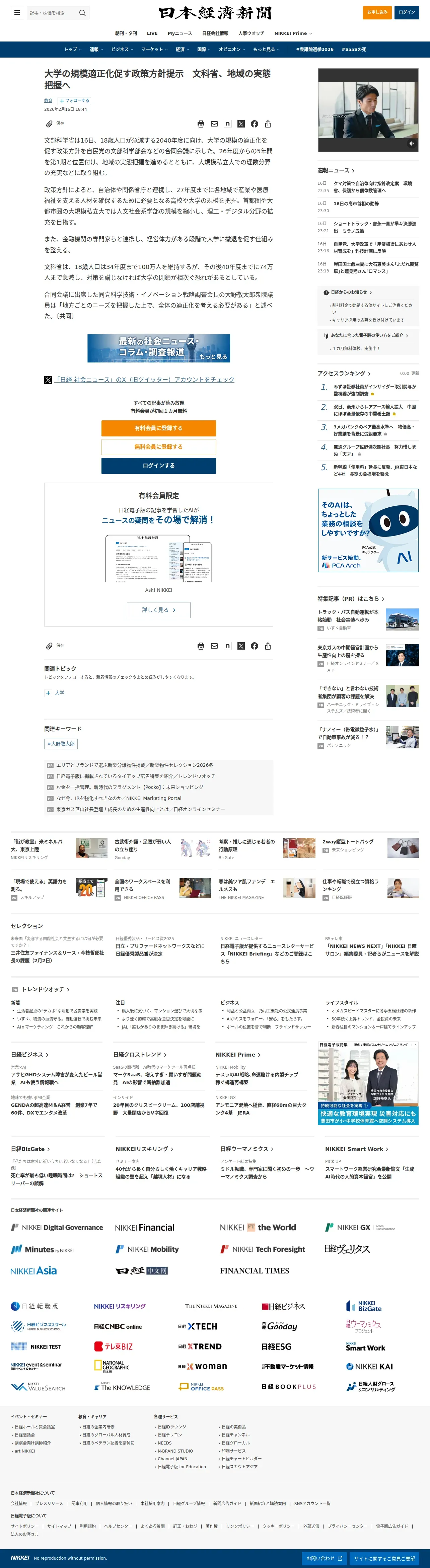
Task: Open the PCA Arch robot advertisement
Action: 368,530
